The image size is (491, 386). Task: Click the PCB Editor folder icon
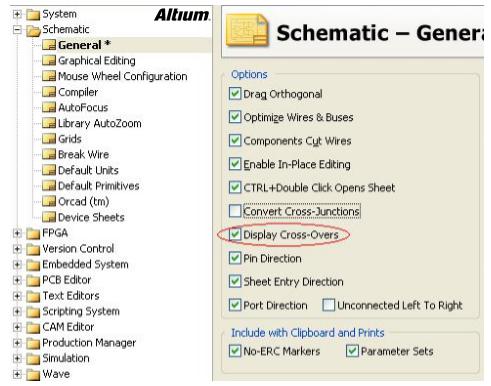tap(33, 280)
